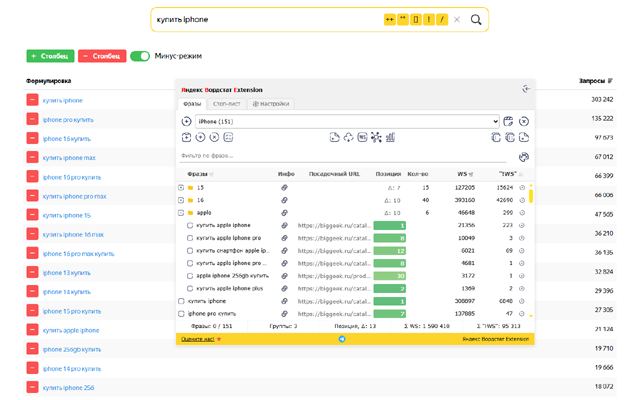Click the clipboard-plus paste phrases icon
The width and height of the screenshot is (640, 400).
[x=186, y=138]
